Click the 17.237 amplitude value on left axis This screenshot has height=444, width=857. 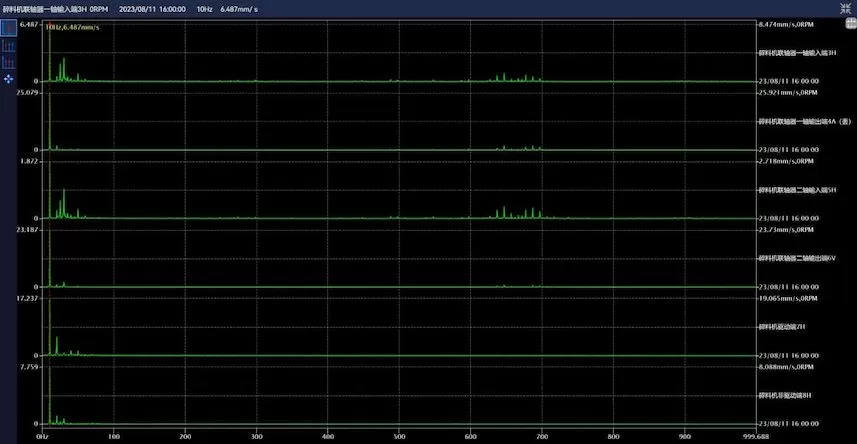(x=28, y=298)
